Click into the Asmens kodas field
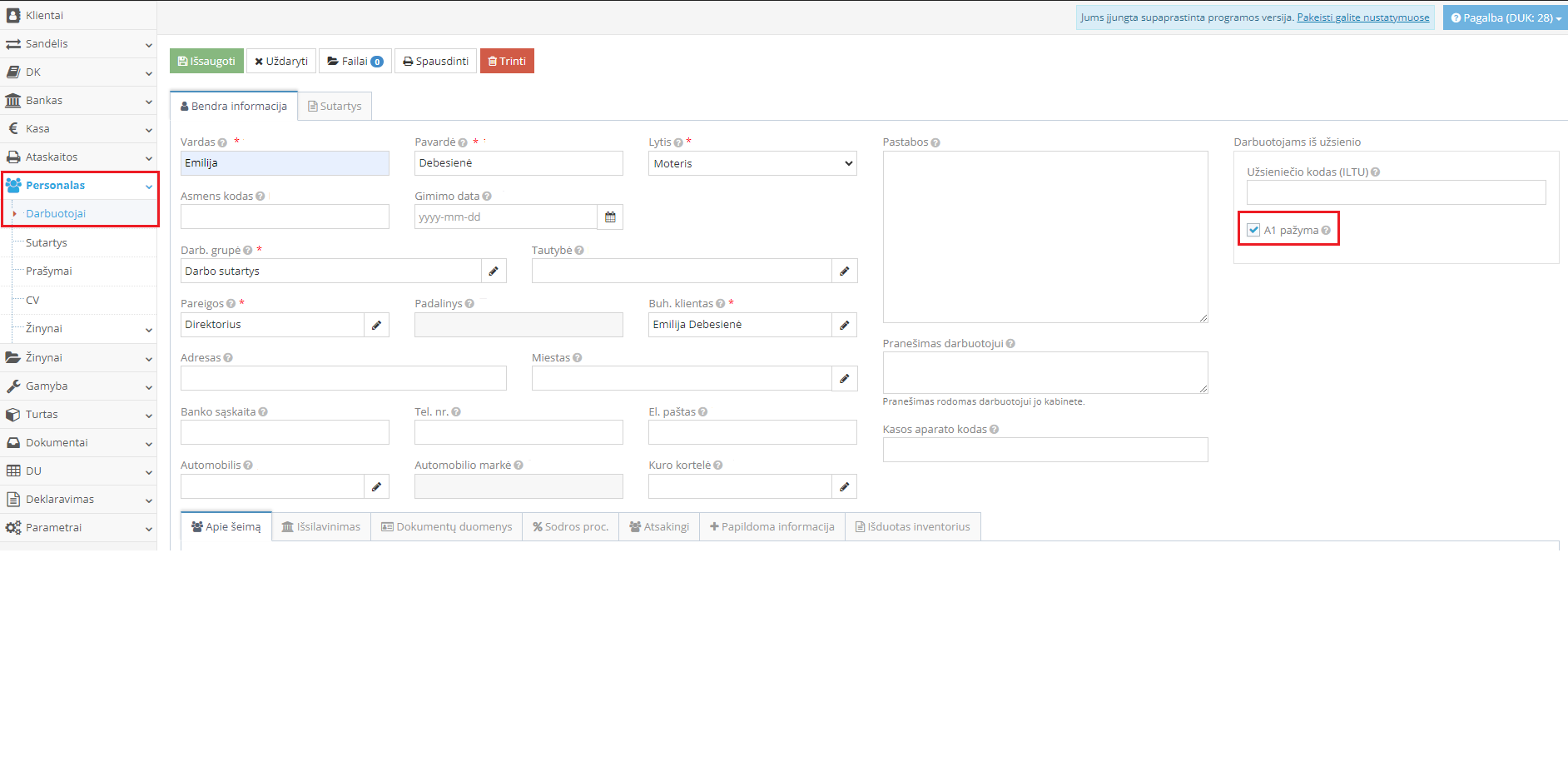Screen dimensions: 1568x767 (285, 217)
